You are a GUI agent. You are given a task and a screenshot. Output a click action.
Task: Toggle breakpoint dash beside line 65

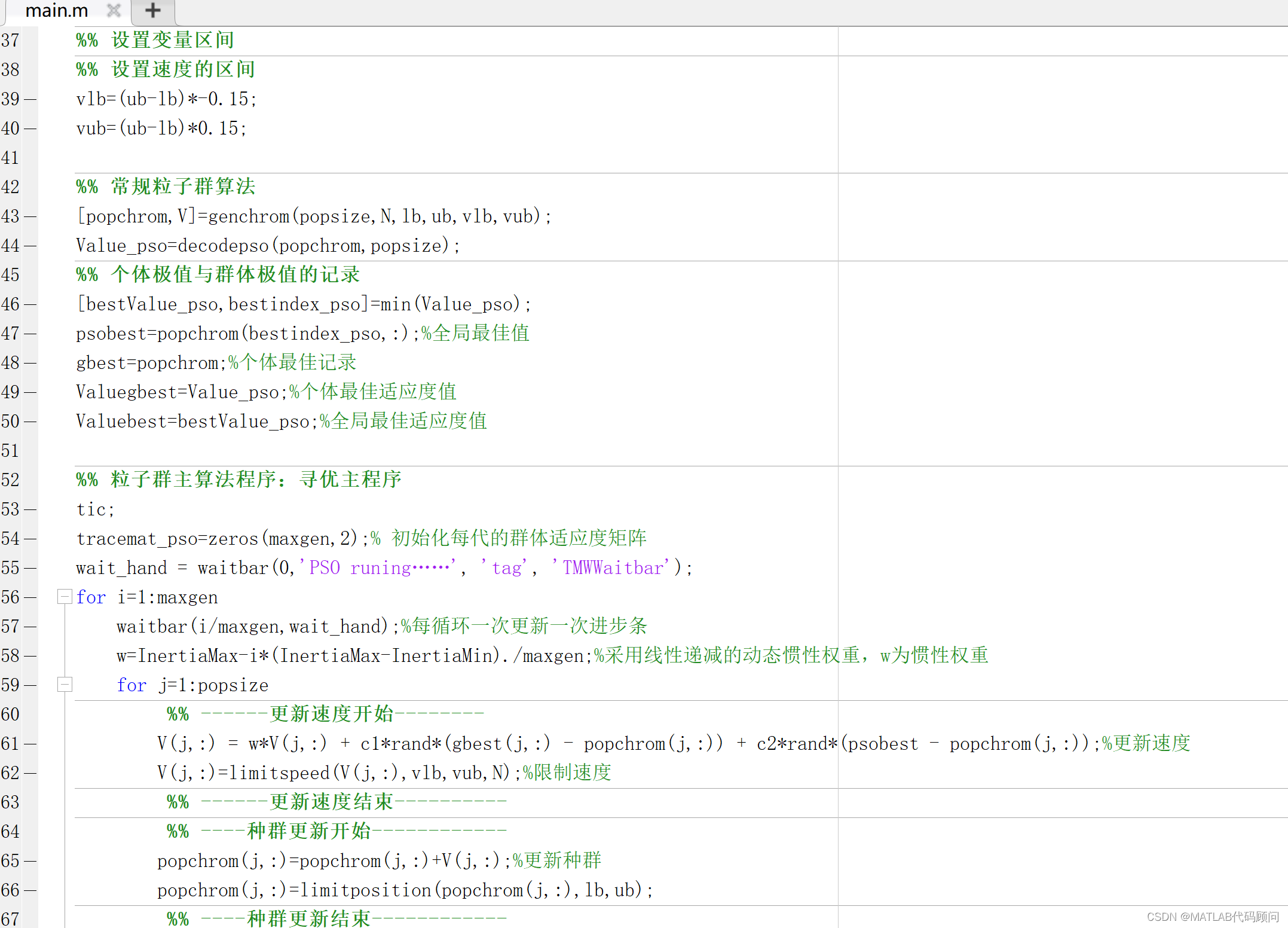click(30, 860)
